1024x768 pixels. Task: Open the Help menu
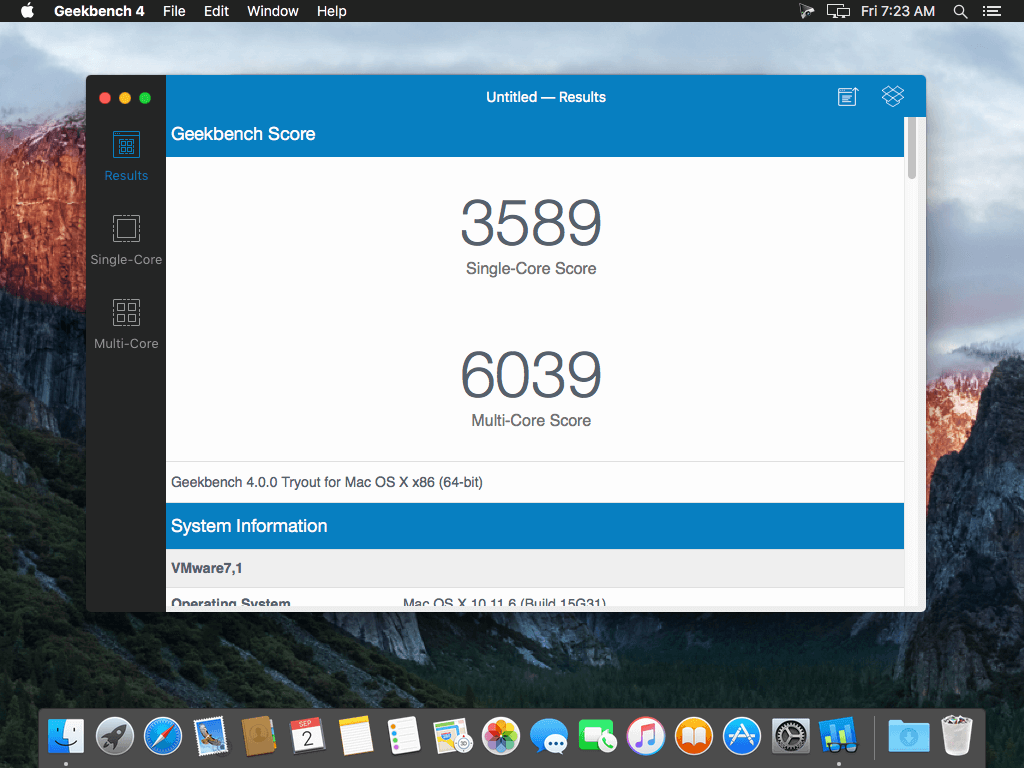(x=331, y=11)
